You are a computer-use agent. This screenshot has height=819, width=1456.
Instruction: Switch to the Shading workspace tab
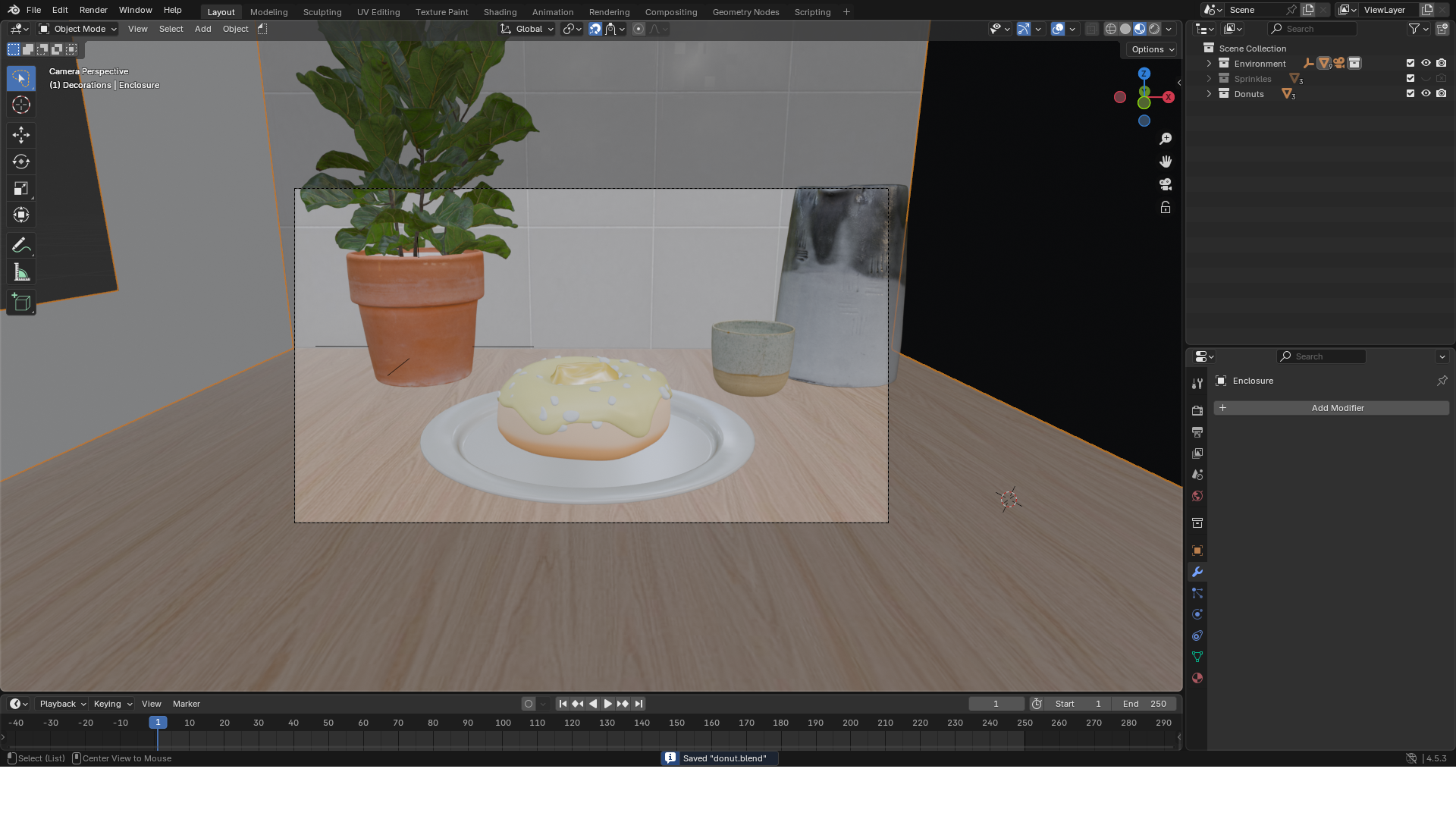point(500,11)
